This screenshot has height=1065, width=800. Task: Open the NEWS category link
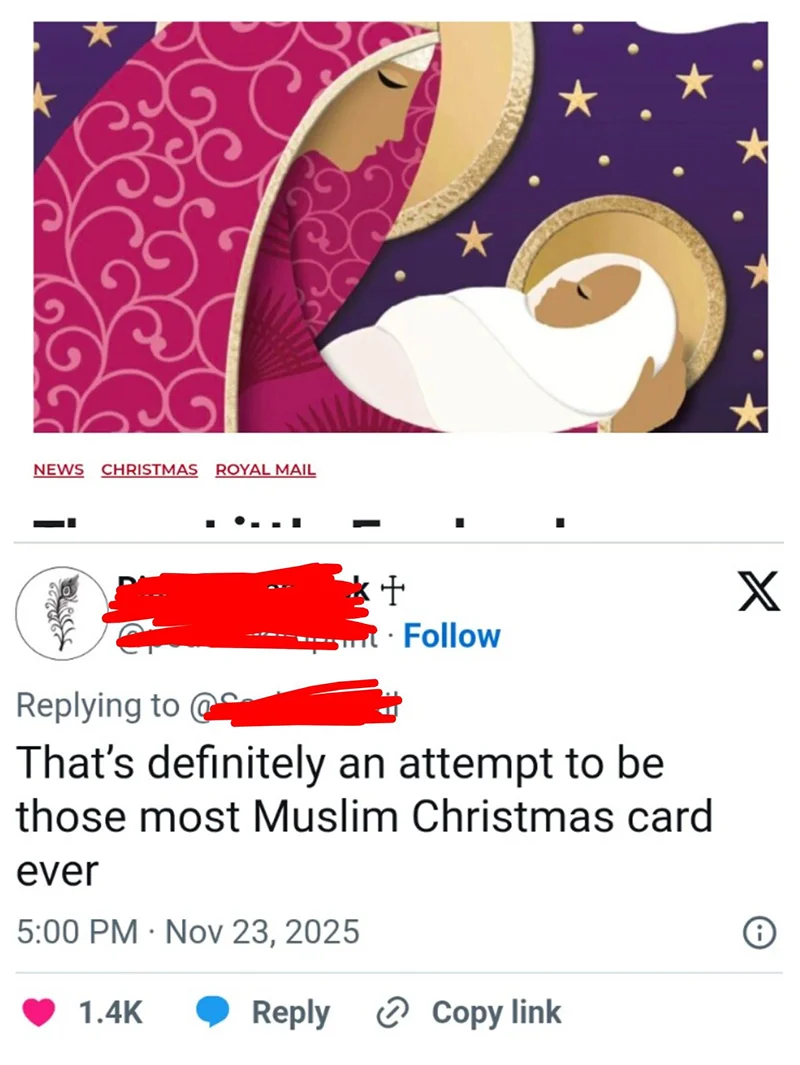[x=59, y=469]
